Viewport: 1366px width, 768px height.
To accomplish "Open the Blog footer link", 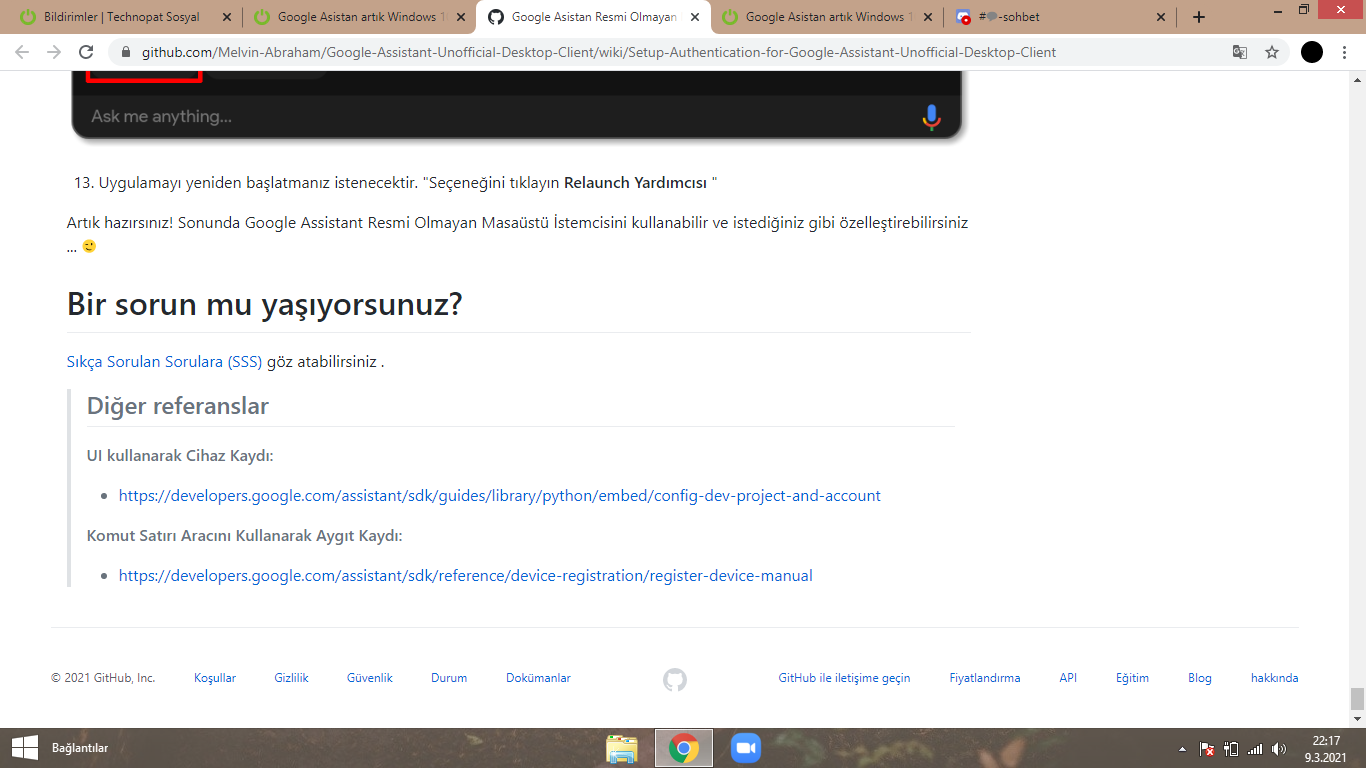I will (x=1200, y=678).
